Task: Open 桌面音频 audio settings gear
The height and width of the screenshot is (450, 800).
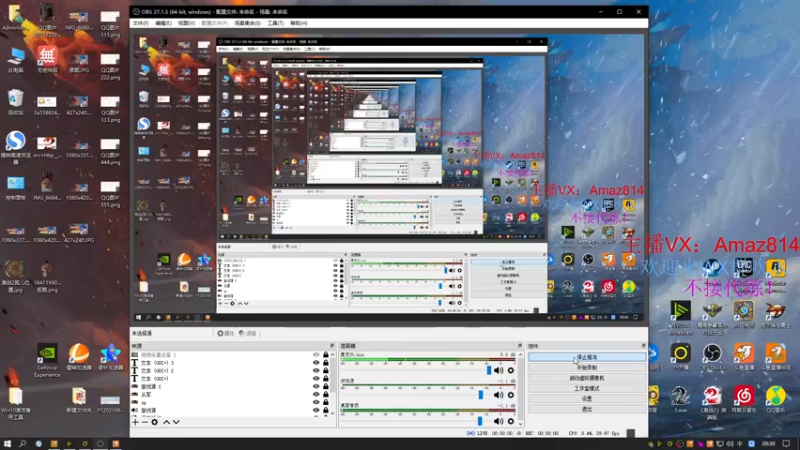Action: pyautogui.click(x=511, y=421)
